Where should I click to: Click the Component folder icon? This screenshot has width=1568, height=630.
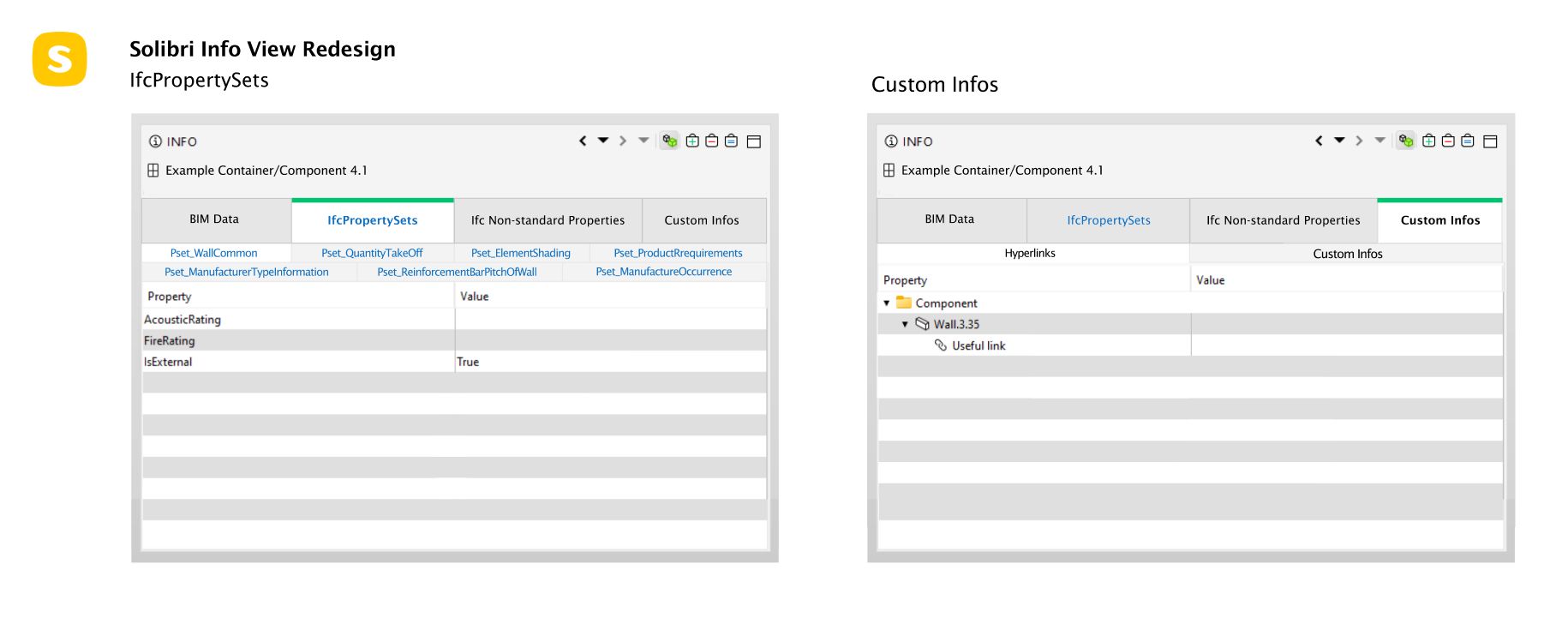pos(903,302)
